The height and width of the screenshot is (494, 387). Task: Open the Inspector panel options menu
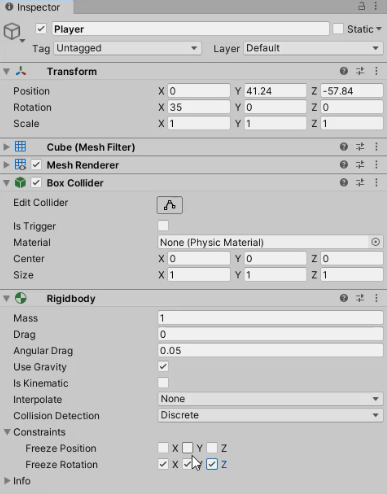(x=376, y=6)
